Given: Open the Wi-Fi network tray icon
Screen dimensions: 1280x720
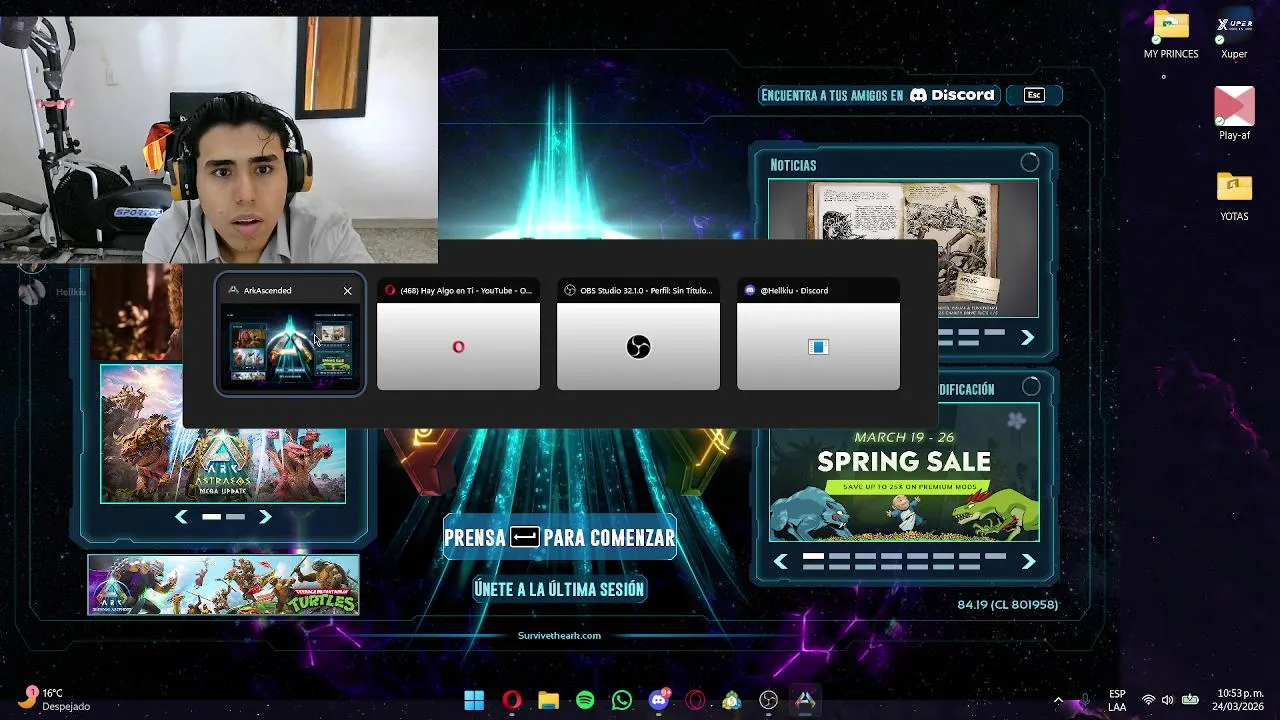Looking at the screenshot, I should (1148, 700).
